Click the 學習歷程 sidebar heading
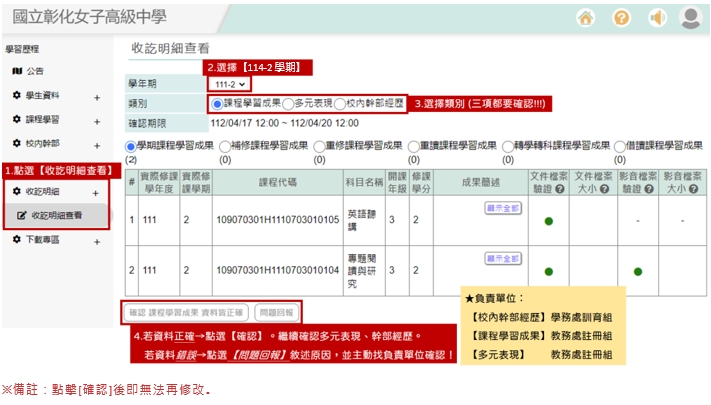 coord(22,49)
